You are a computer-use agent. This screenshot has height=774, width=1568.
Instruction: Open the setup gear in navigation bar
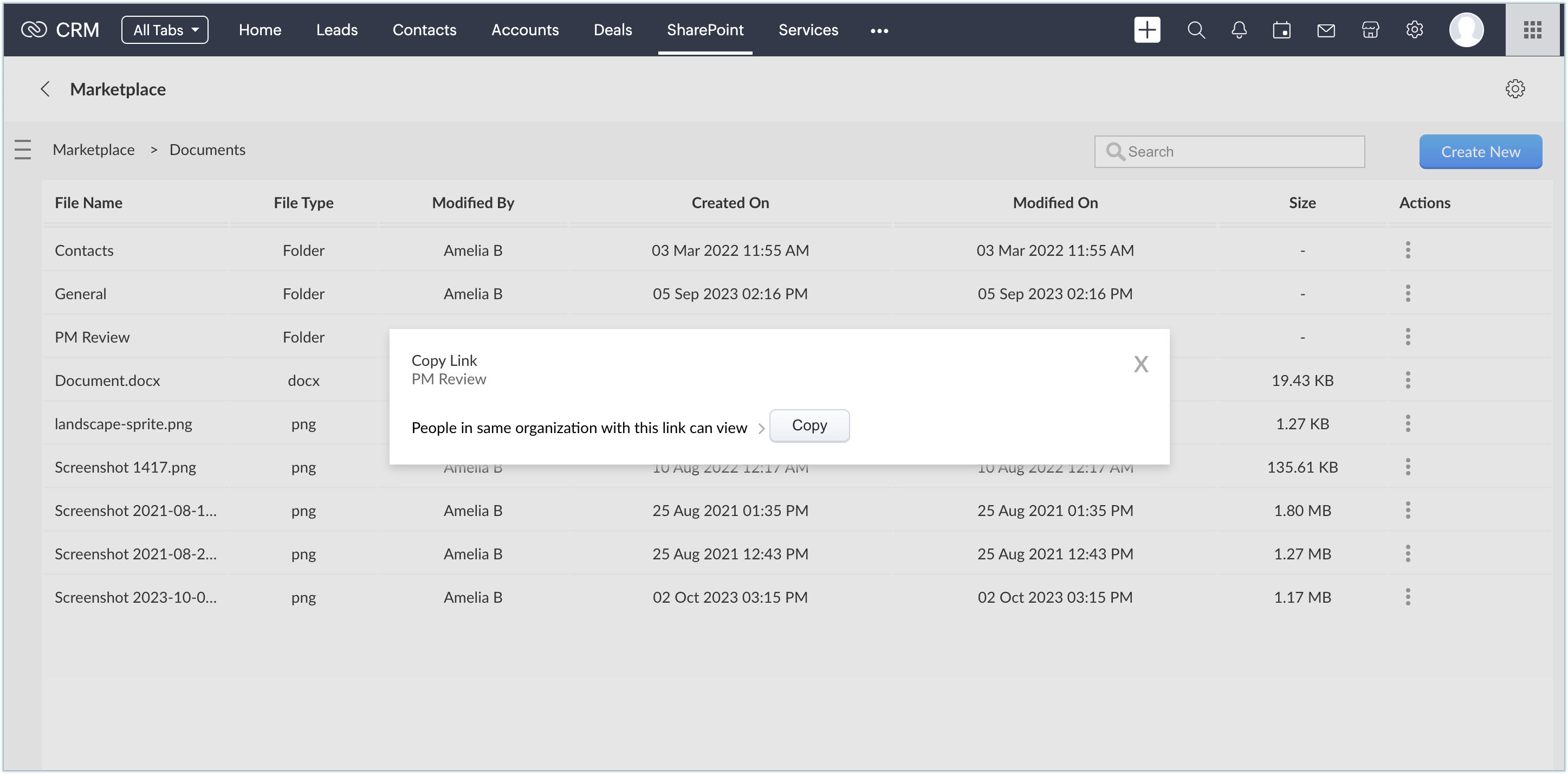1414,30
